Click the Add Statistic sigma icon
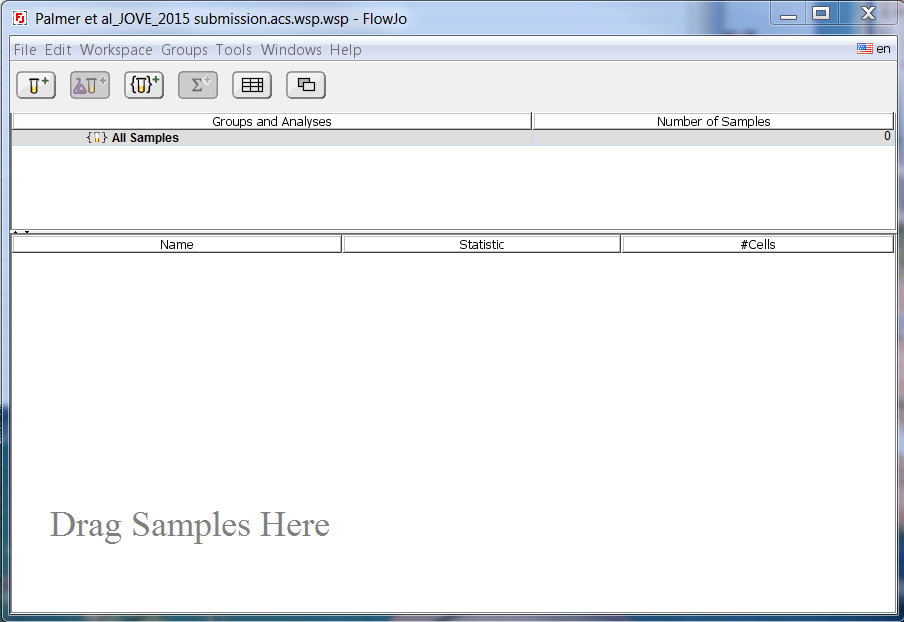904x622 pixels. pos(198,85)
